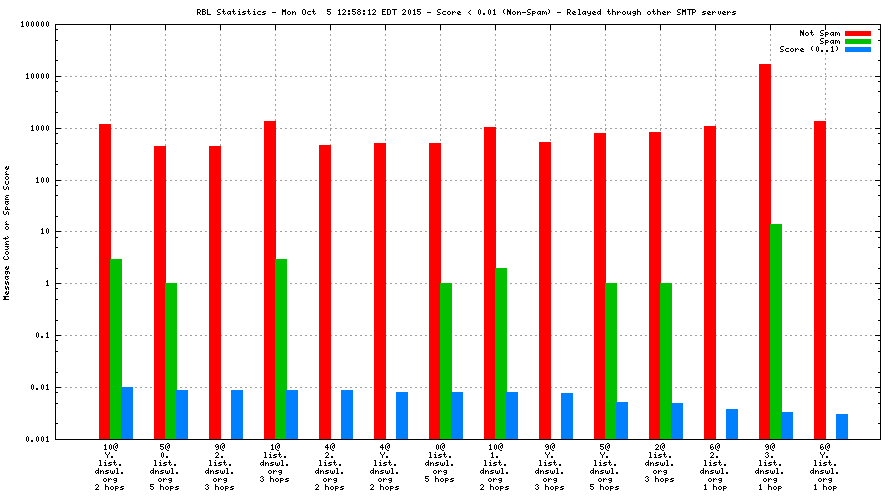896x504 pixels.
Task: Click the green bar above 10@ Y. 2 hops
Action: 116,348
